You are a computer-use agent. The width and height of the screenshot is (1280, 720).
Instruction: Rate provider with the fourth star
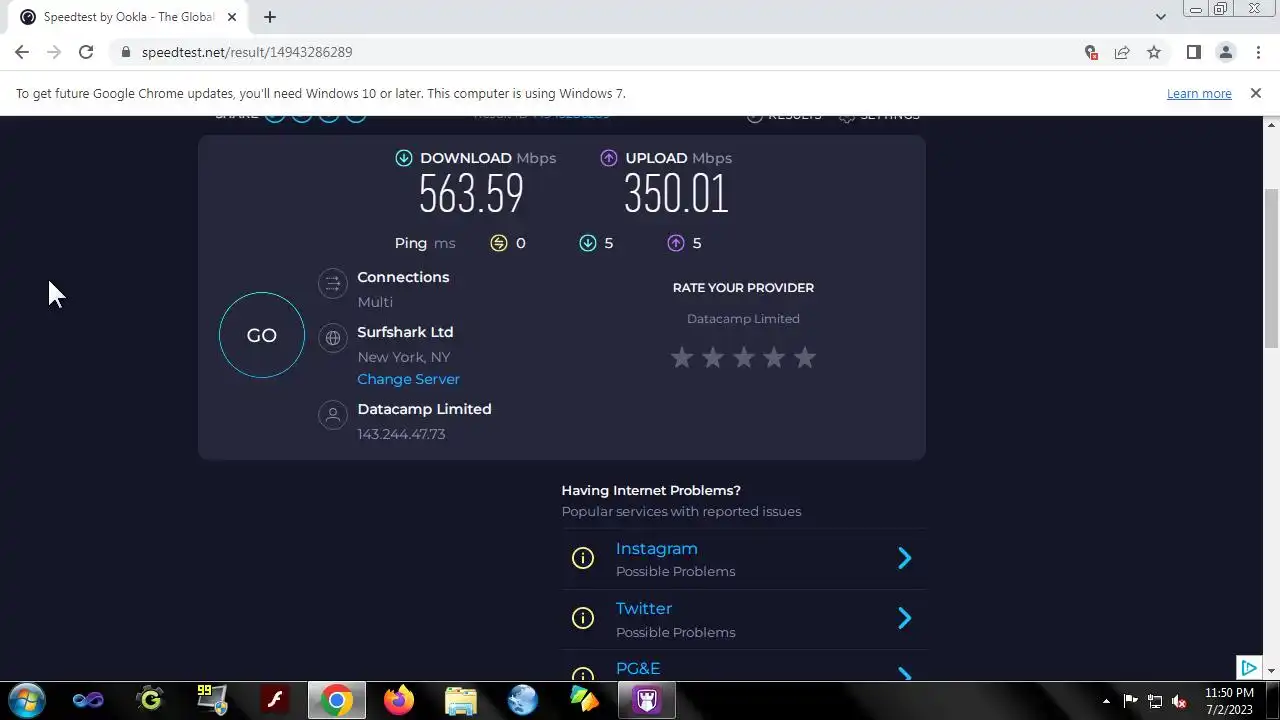click(x=774, y=357)
